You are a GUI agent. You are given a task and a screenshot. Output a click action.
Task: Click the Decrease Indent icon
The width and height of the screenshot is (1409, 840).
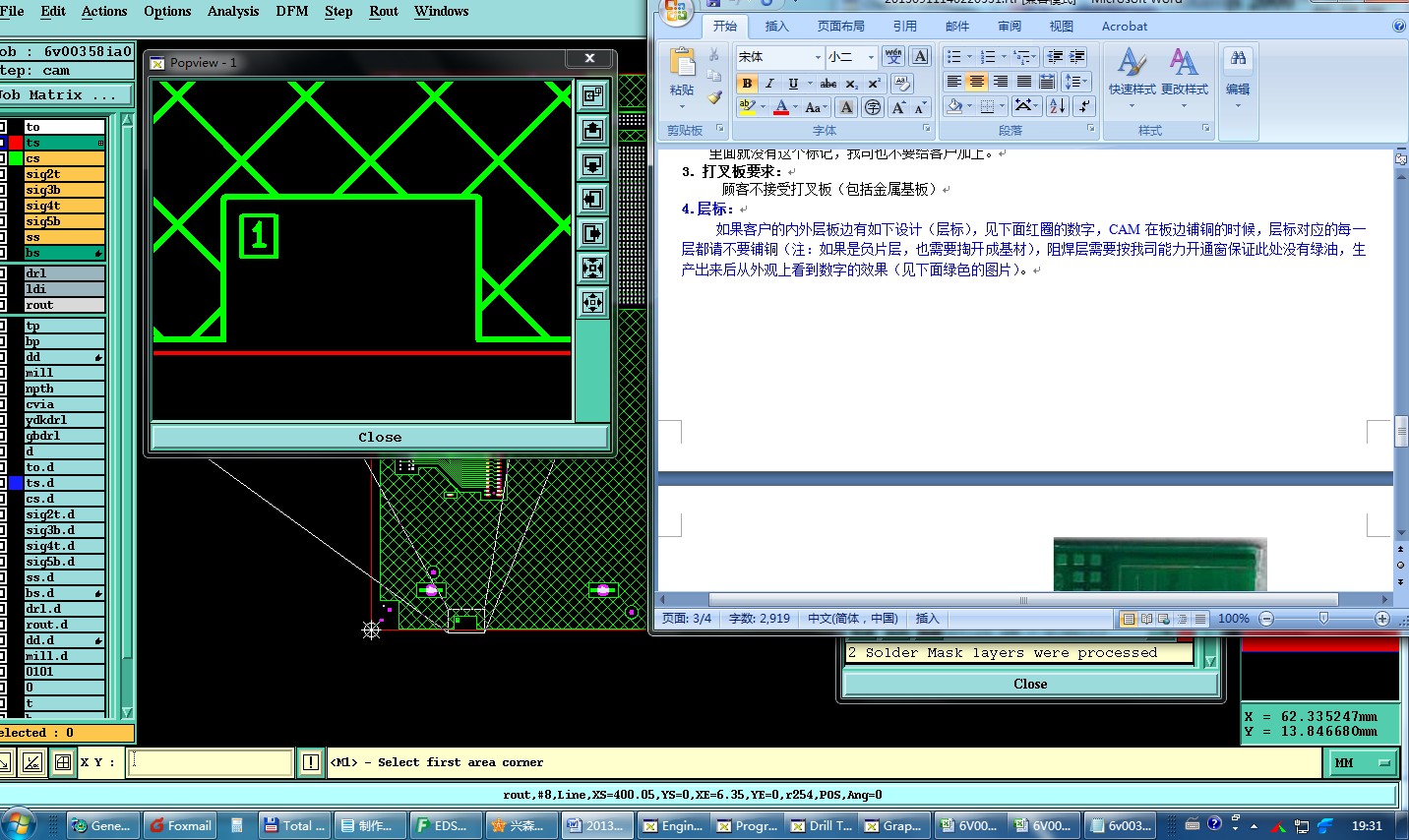[x=1055, y=57]
